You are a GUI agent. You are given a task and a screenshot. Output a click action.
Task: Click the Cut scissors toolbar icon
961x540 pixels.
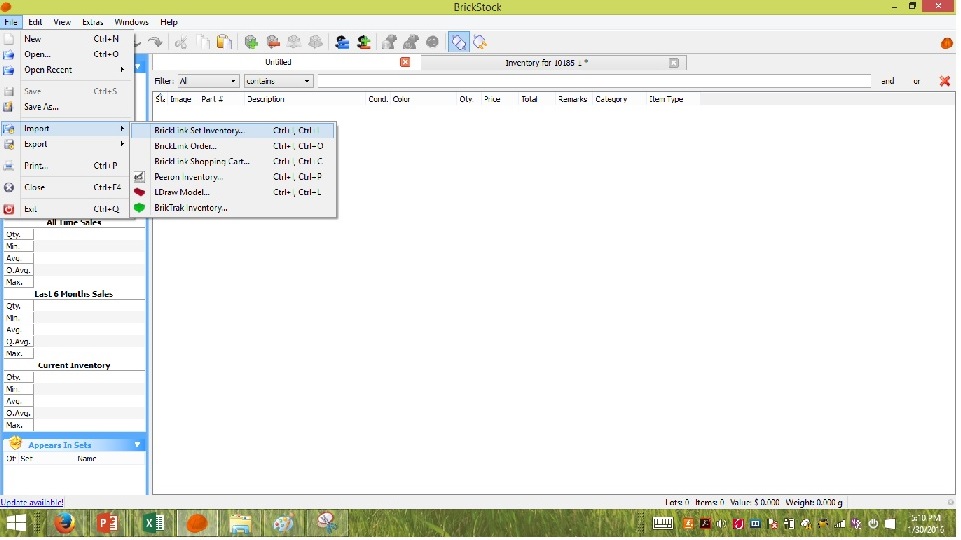pos(181,42)
